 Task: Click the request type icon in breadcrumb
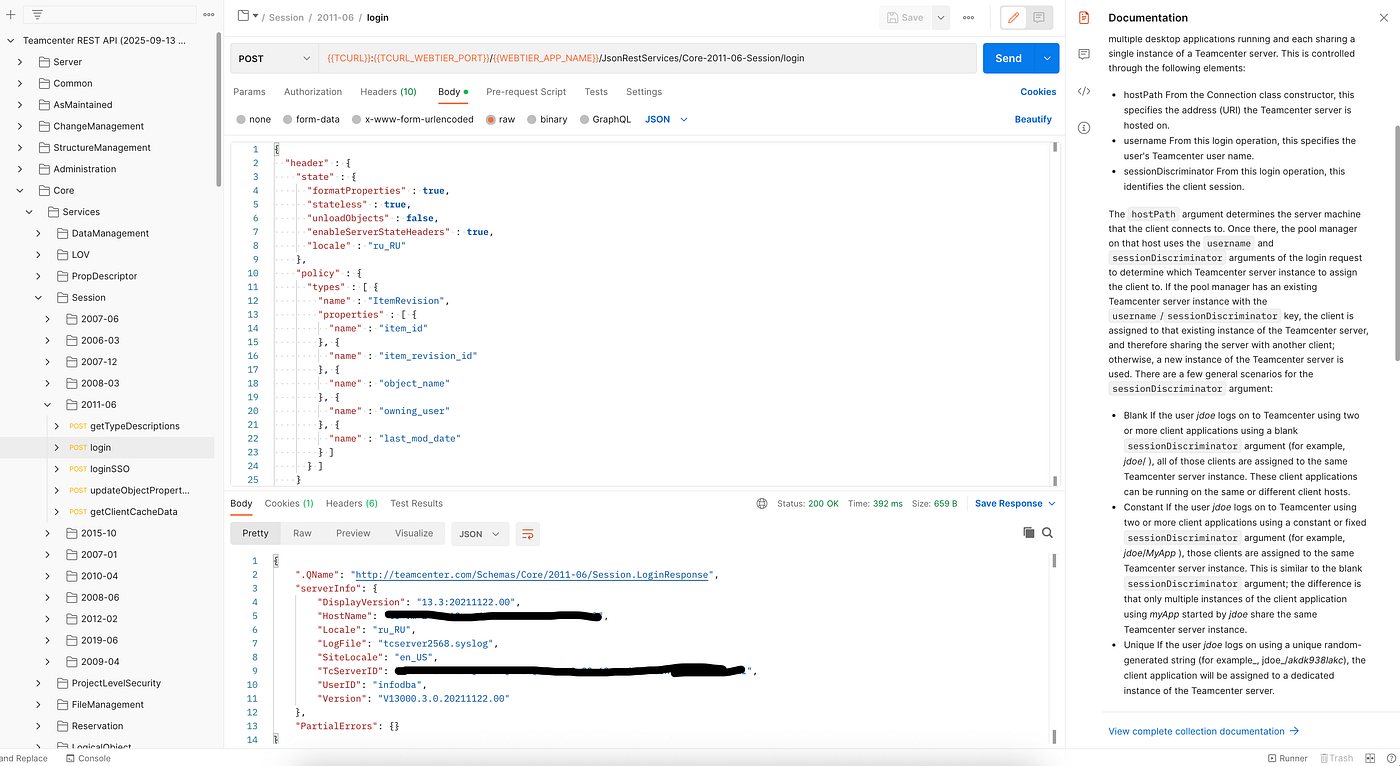coord(243,17)
